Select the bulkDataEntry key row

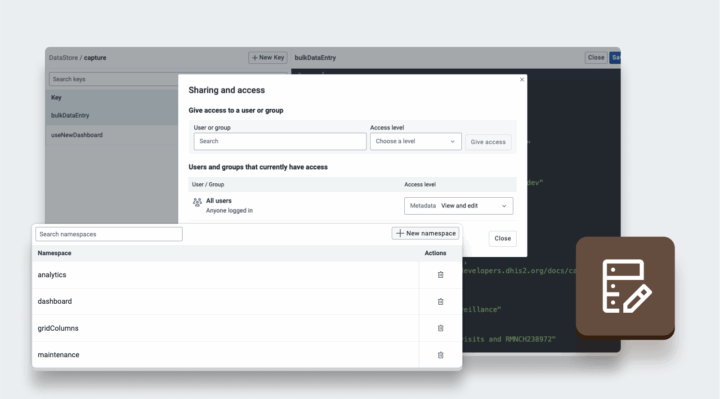(112, 115)
